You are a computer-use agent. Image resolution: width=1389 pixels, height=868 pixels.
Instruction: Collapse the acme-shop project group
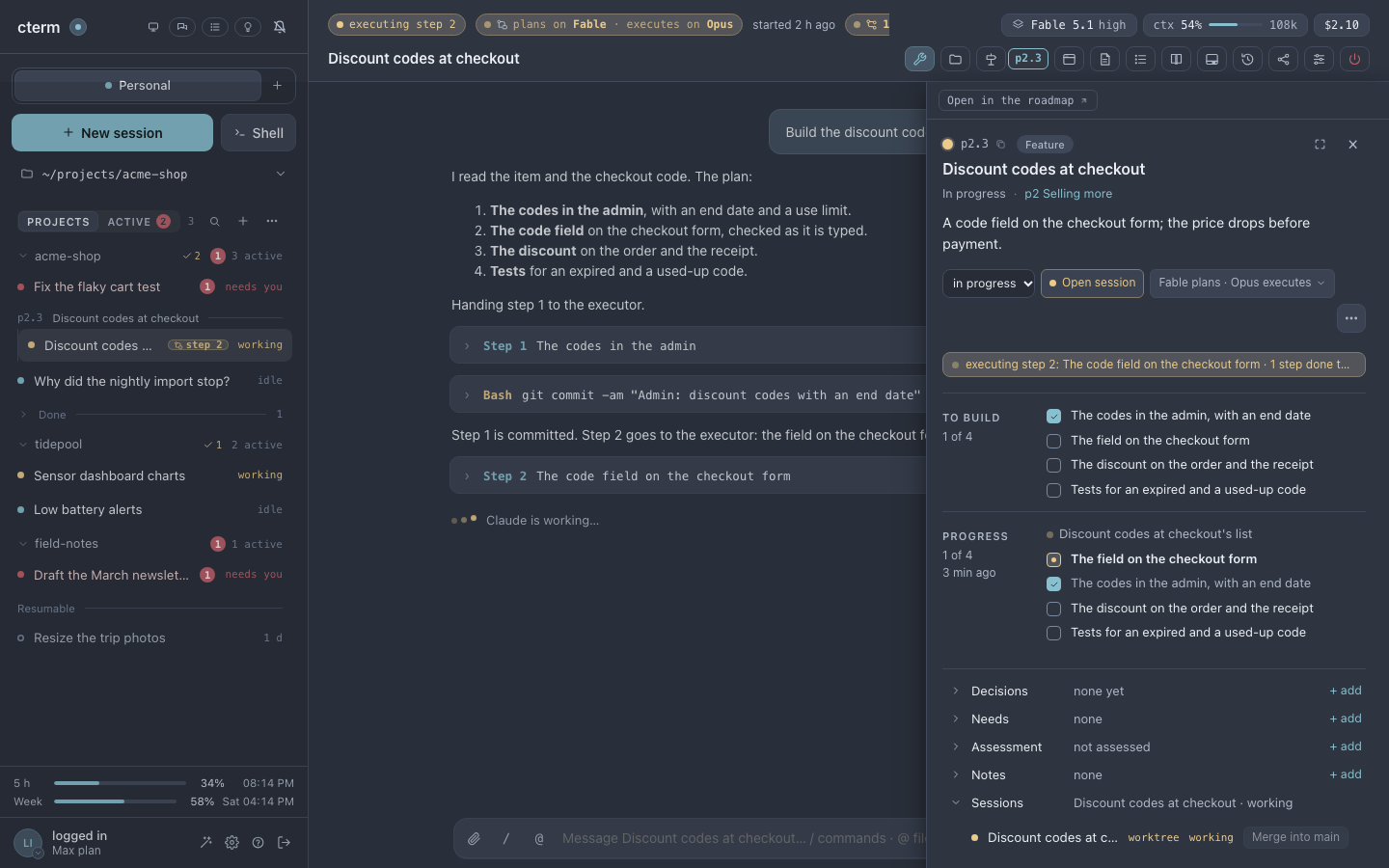(x=23, y=257)
